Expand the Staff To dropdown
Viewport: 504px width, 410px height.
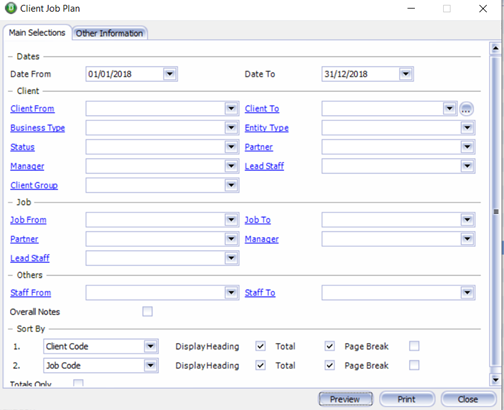click(467, 293)
